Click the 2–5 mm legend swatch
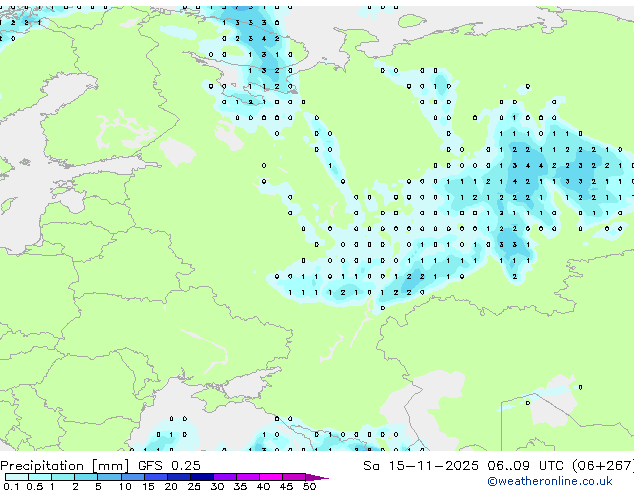This screenshot has height=490, width=634. pos(86,477)
